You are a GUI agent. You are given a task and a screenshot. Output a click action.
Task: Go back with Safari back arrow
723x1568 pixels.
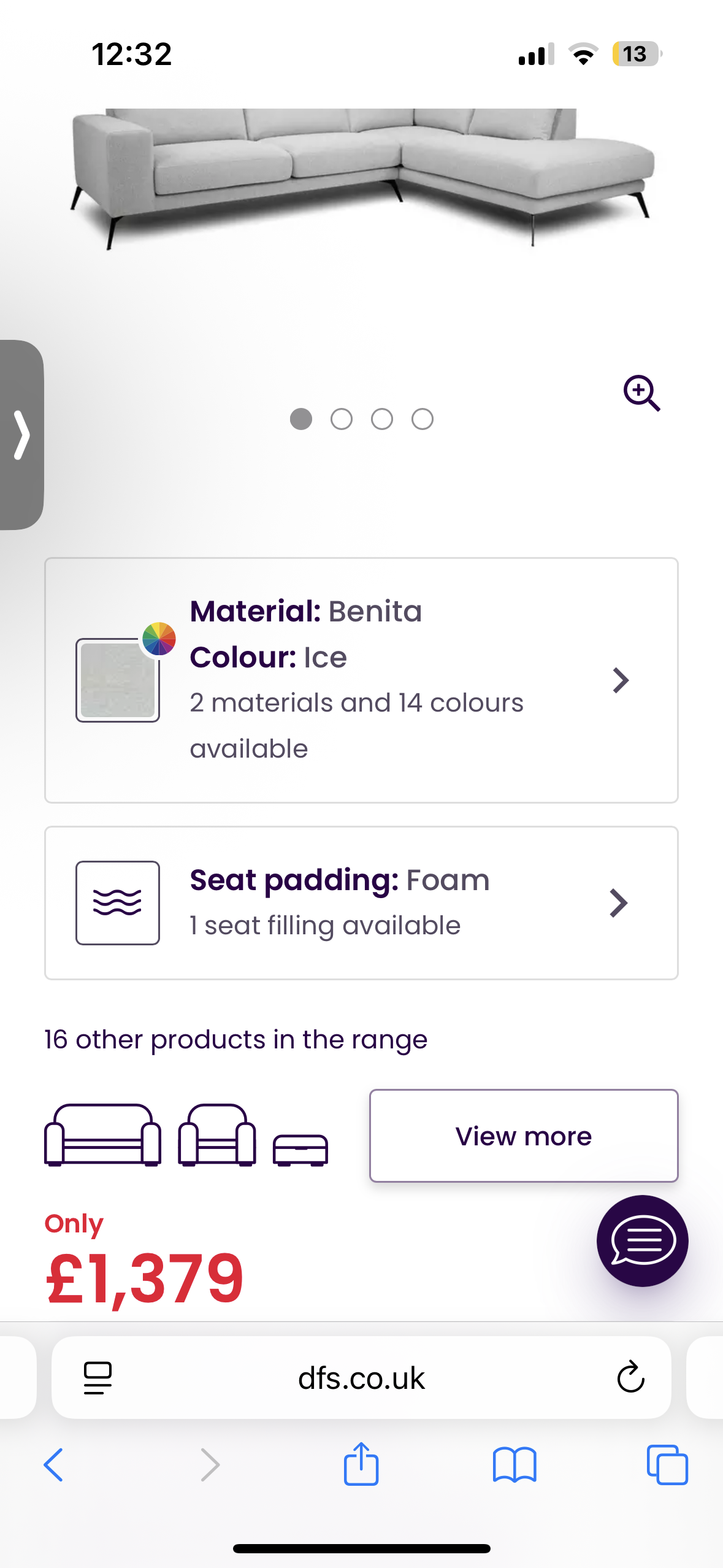tap(54, 1465)
